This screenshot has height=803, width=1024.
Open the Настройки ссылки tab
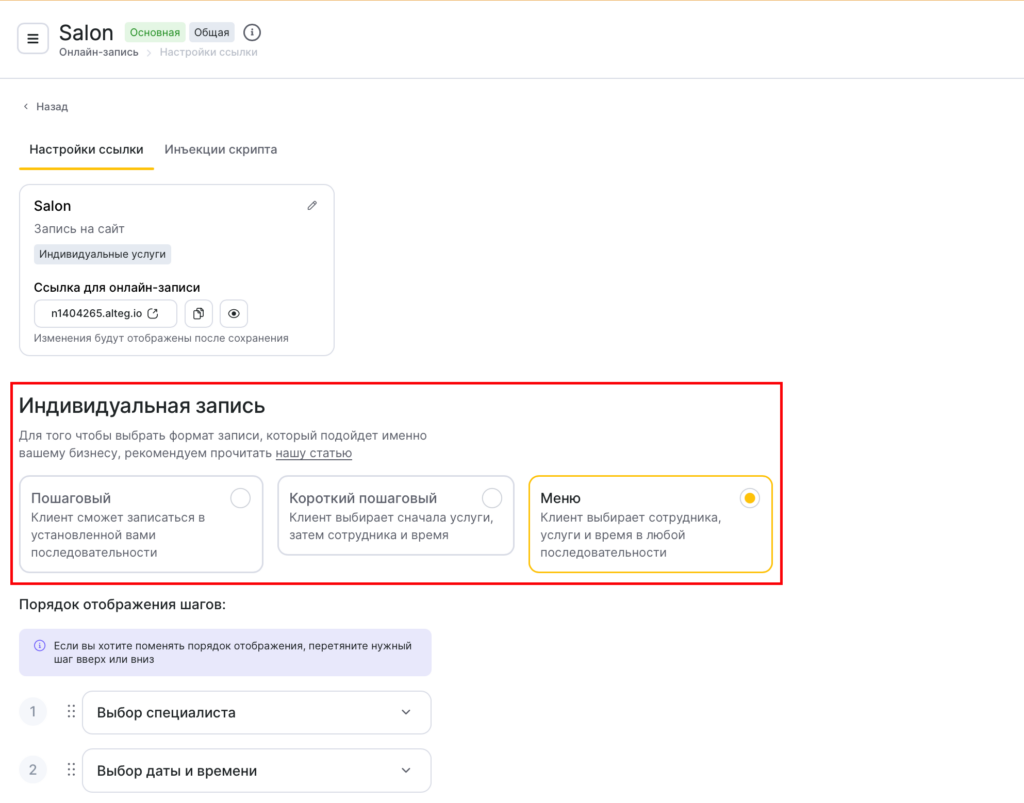coord(86,150)
